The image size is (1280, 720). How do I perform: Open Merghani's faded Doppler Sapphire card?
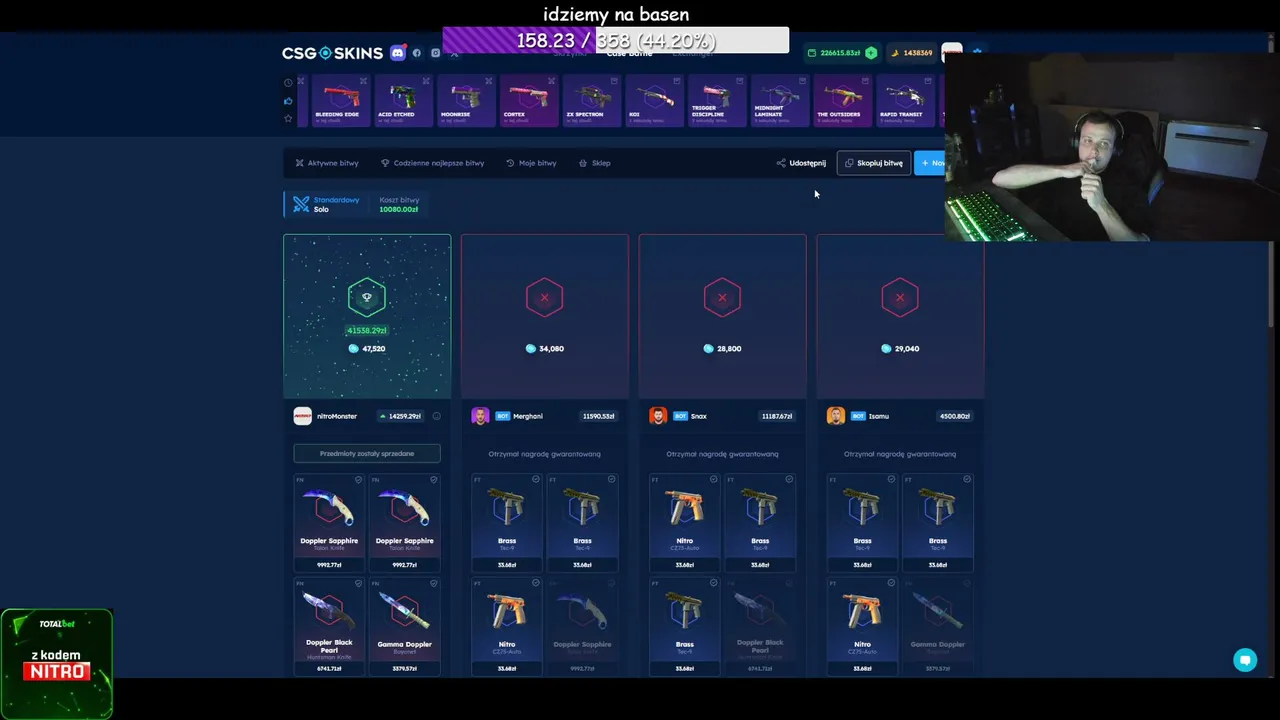[x=582, y=627]
